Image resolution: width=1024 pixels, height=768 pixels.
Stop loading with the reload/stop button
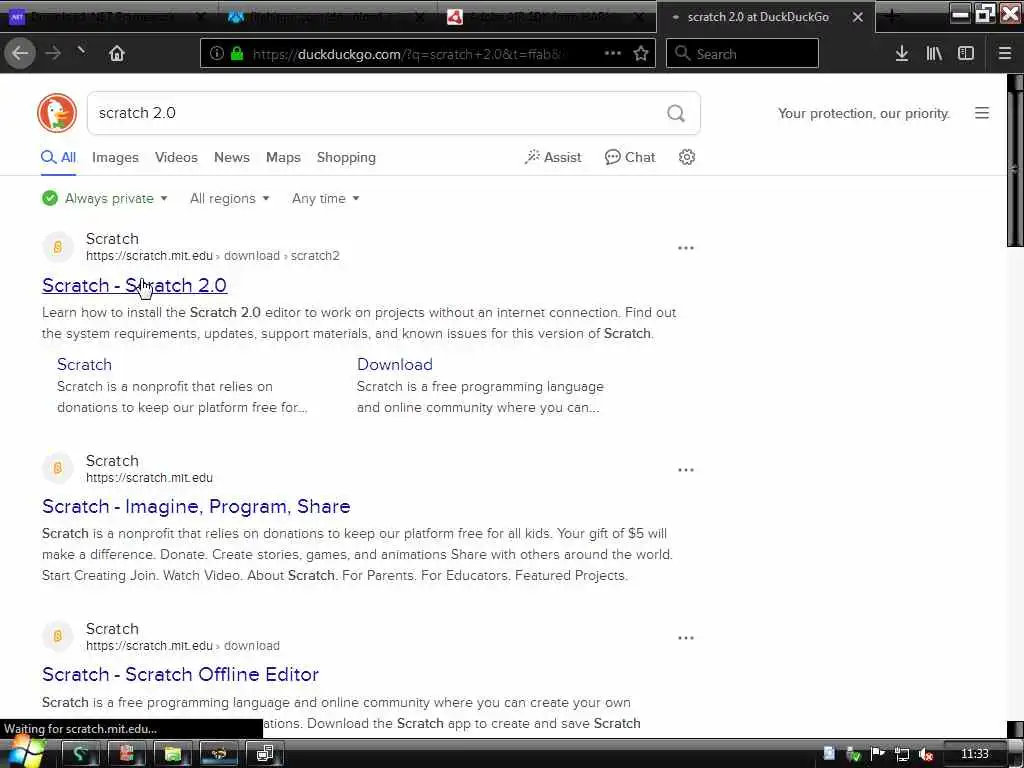(x=81, y=51)
